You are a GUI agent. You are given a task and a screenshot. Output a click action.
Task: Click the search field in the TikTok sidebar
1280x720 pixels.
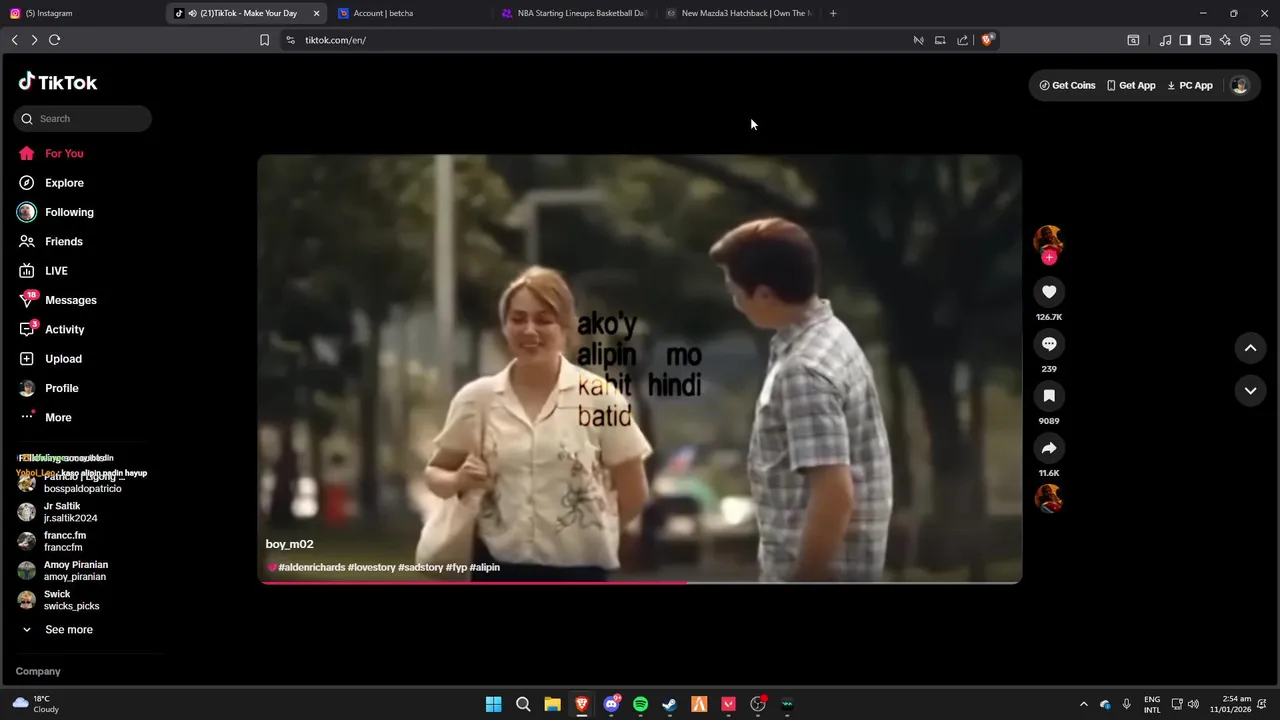(x=83, y=118)
